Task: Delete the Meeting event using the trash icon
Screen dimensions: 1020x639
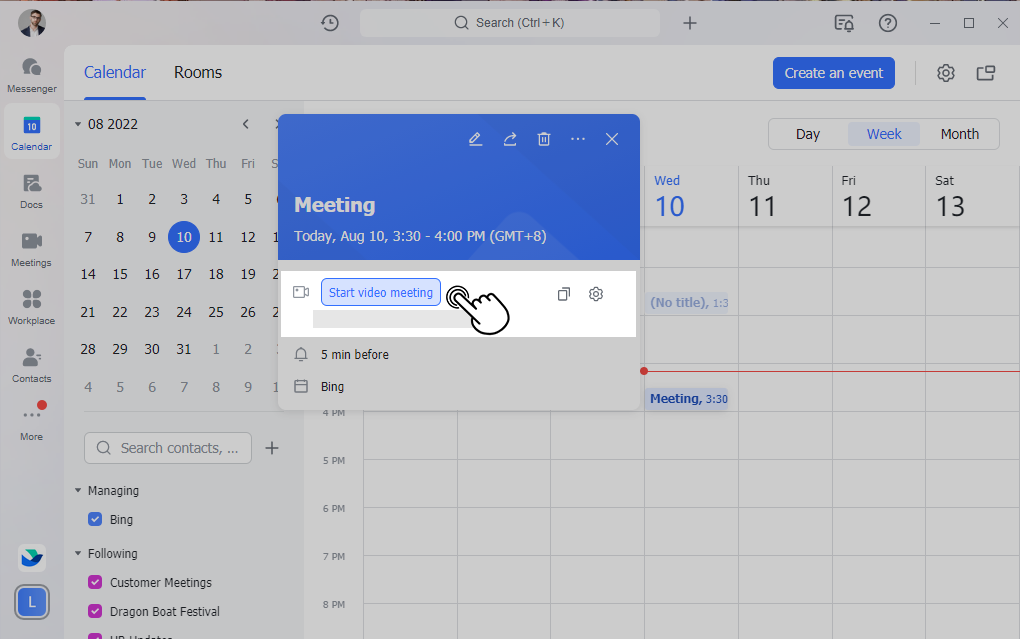Action: click(x=544, y=139)
